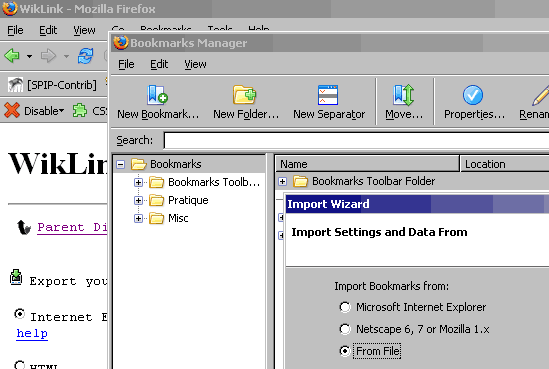Open View menu in Firefox window

(84, 30)
